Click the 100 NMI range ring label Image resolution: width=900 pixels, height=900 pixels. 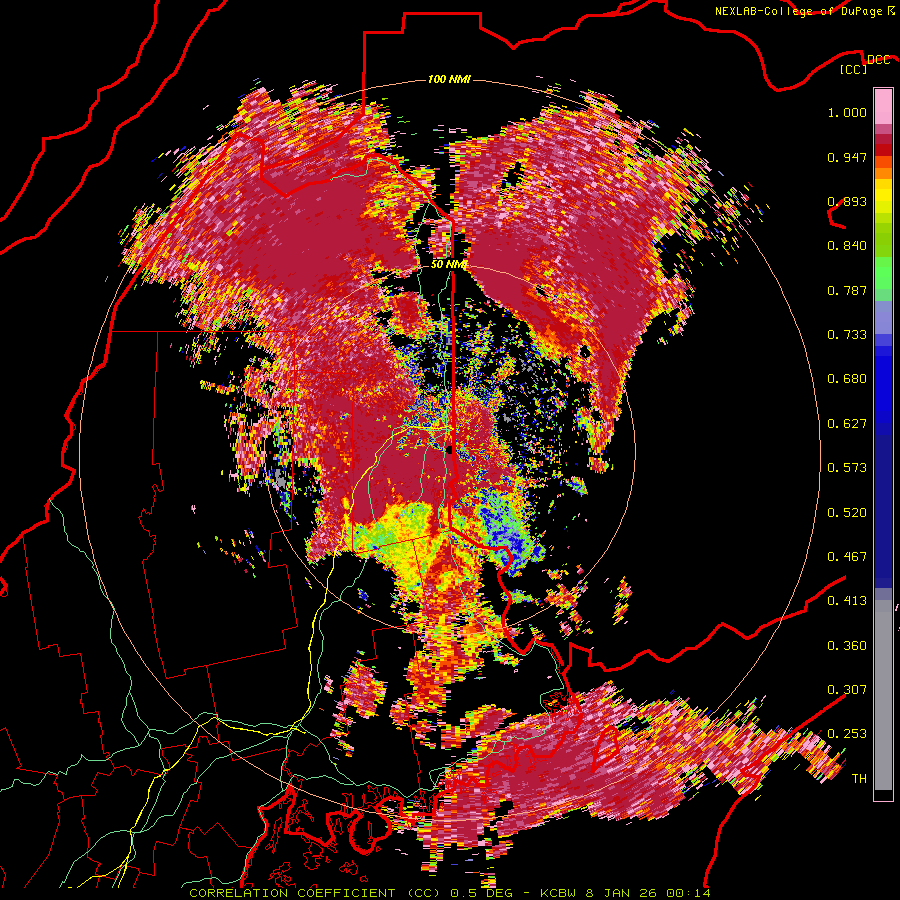[449, 79]
